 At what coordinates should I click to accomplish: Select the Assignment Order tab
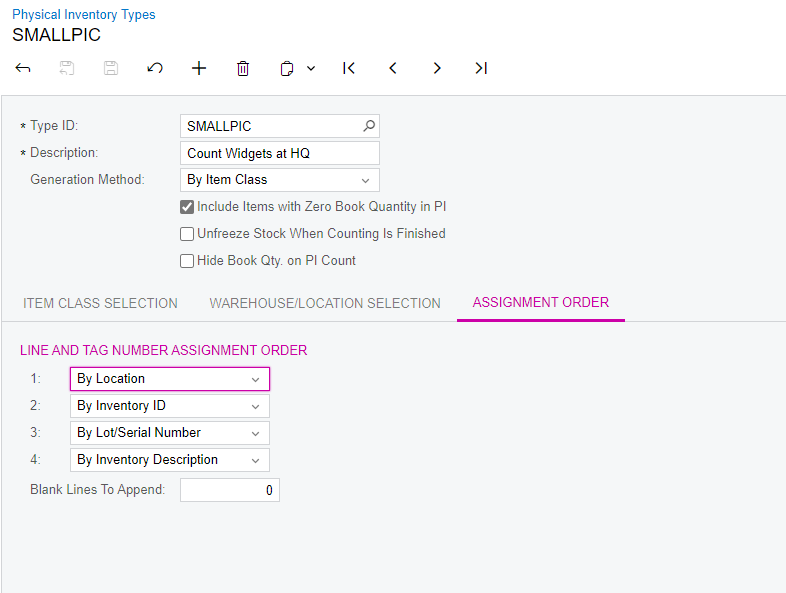coord(541,302)
